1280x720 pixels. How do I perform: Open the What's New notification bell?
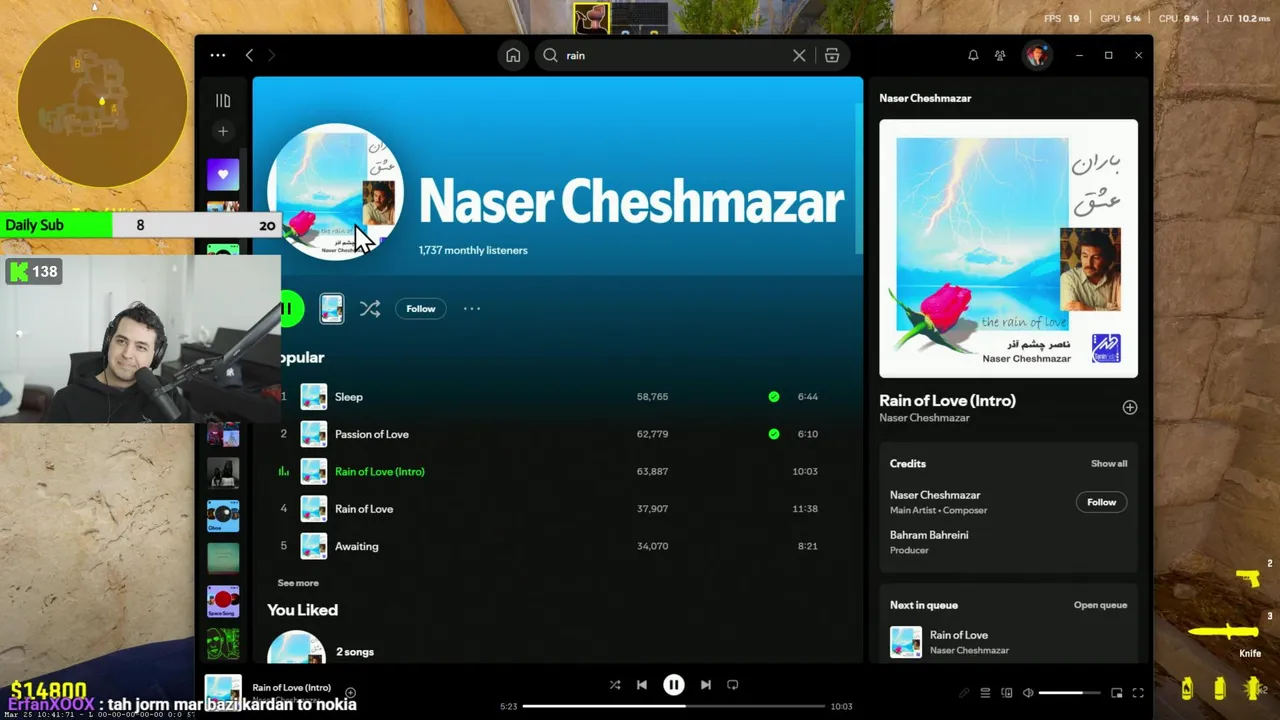point(973,56)
